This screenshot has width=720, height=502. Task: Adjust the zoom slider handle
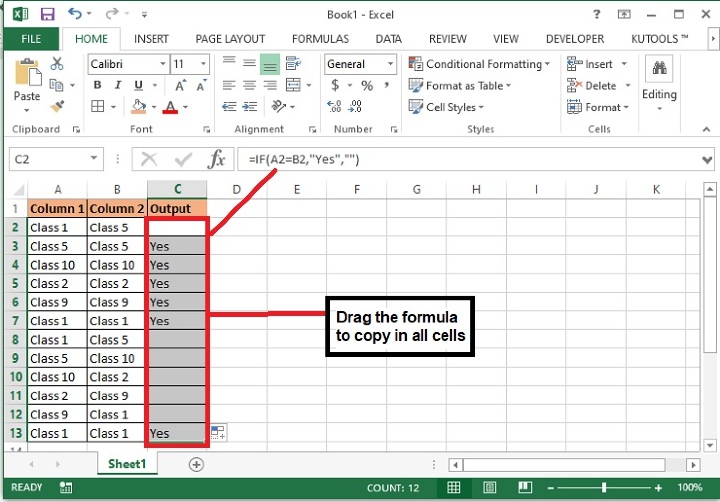pyautogui.click(x=604, y=488)
